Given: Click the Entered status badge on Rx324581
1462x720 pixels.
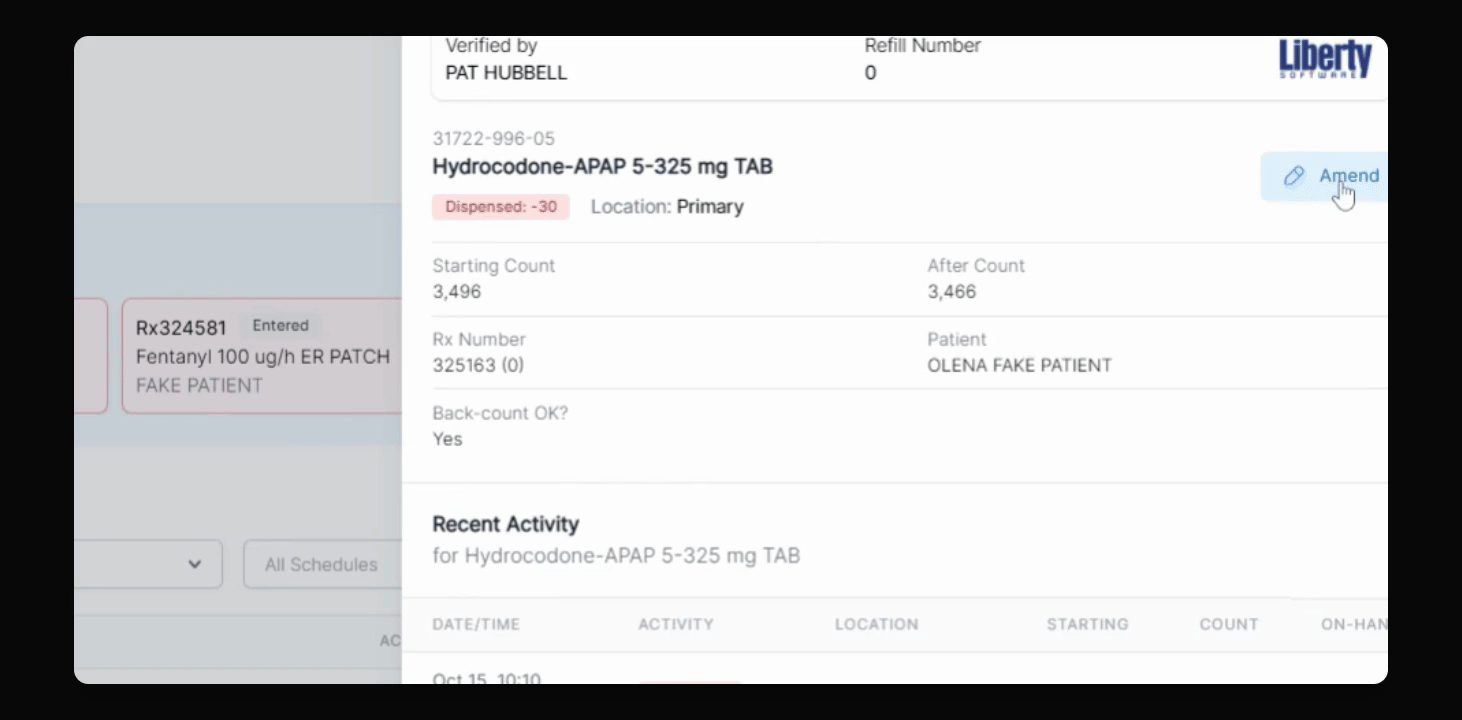Looking at the screenshot, I should pos(280,326).
